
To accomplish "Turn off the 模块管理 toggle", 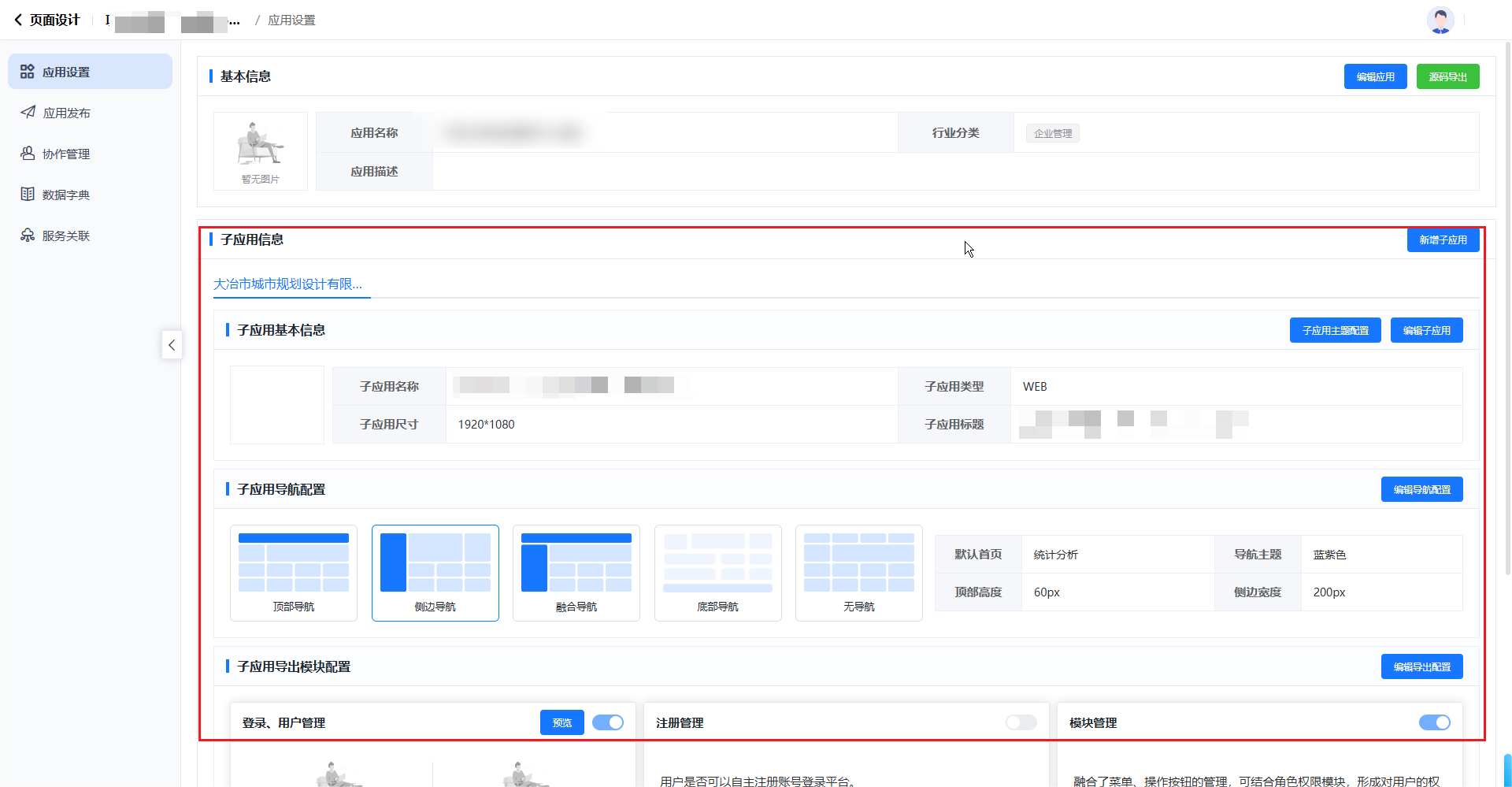I will (x=1434, y=722).
